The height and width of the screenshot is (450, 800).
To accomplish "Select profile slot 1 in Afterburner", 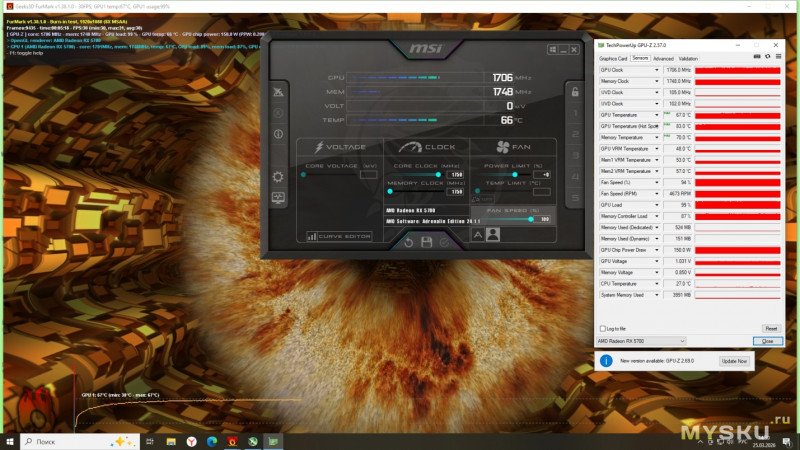I will click(x=574, y=113).
